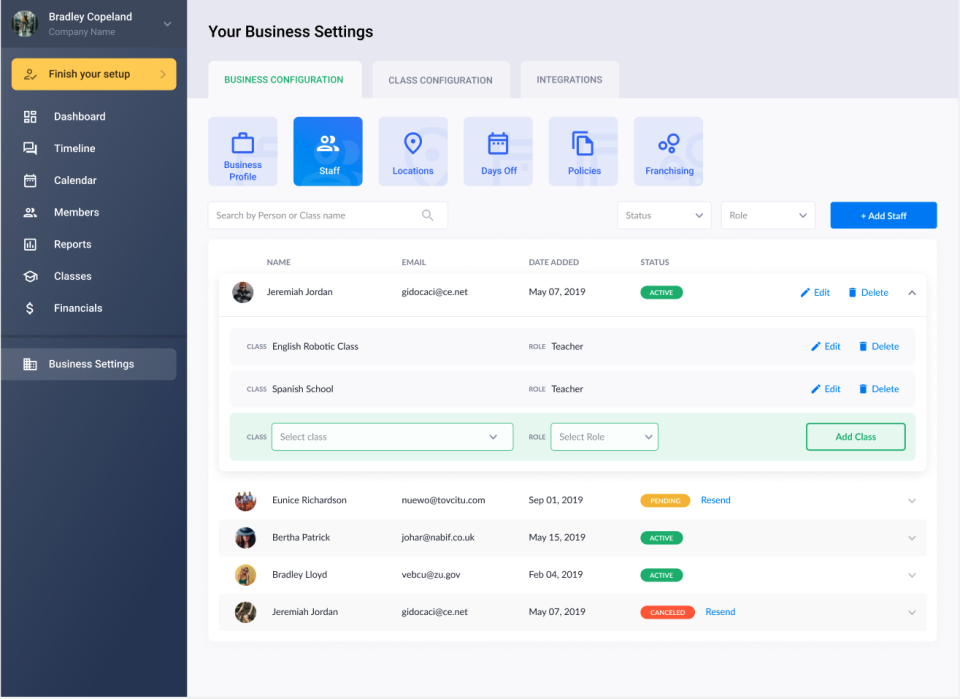Viewport: 960px width, 699px height.
Task: Open the Business Profile settings icon
Action: point(242,151)
